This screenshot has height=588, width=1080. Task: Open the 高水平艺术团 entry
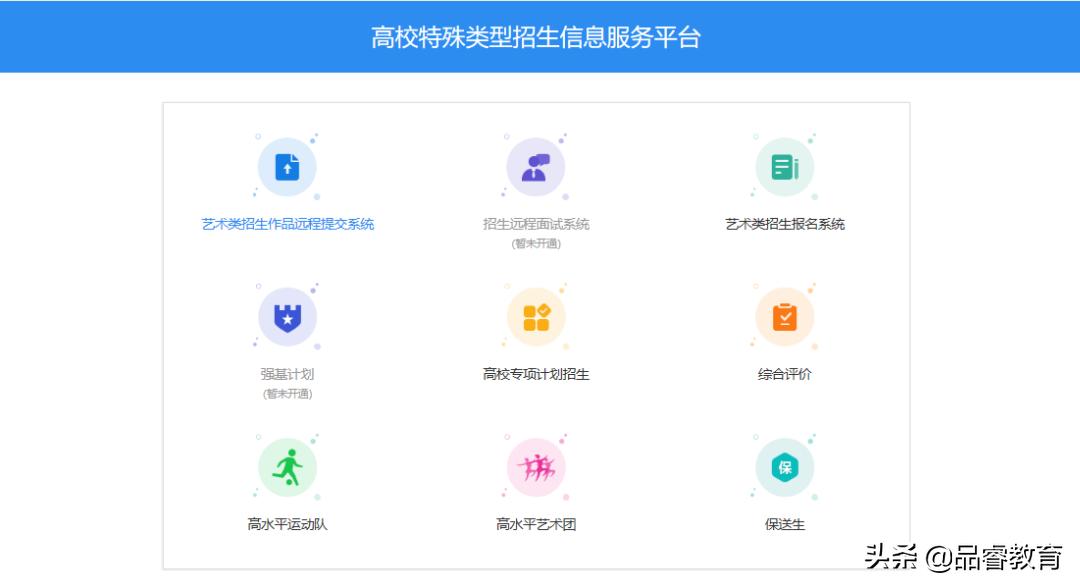point(538,524)
